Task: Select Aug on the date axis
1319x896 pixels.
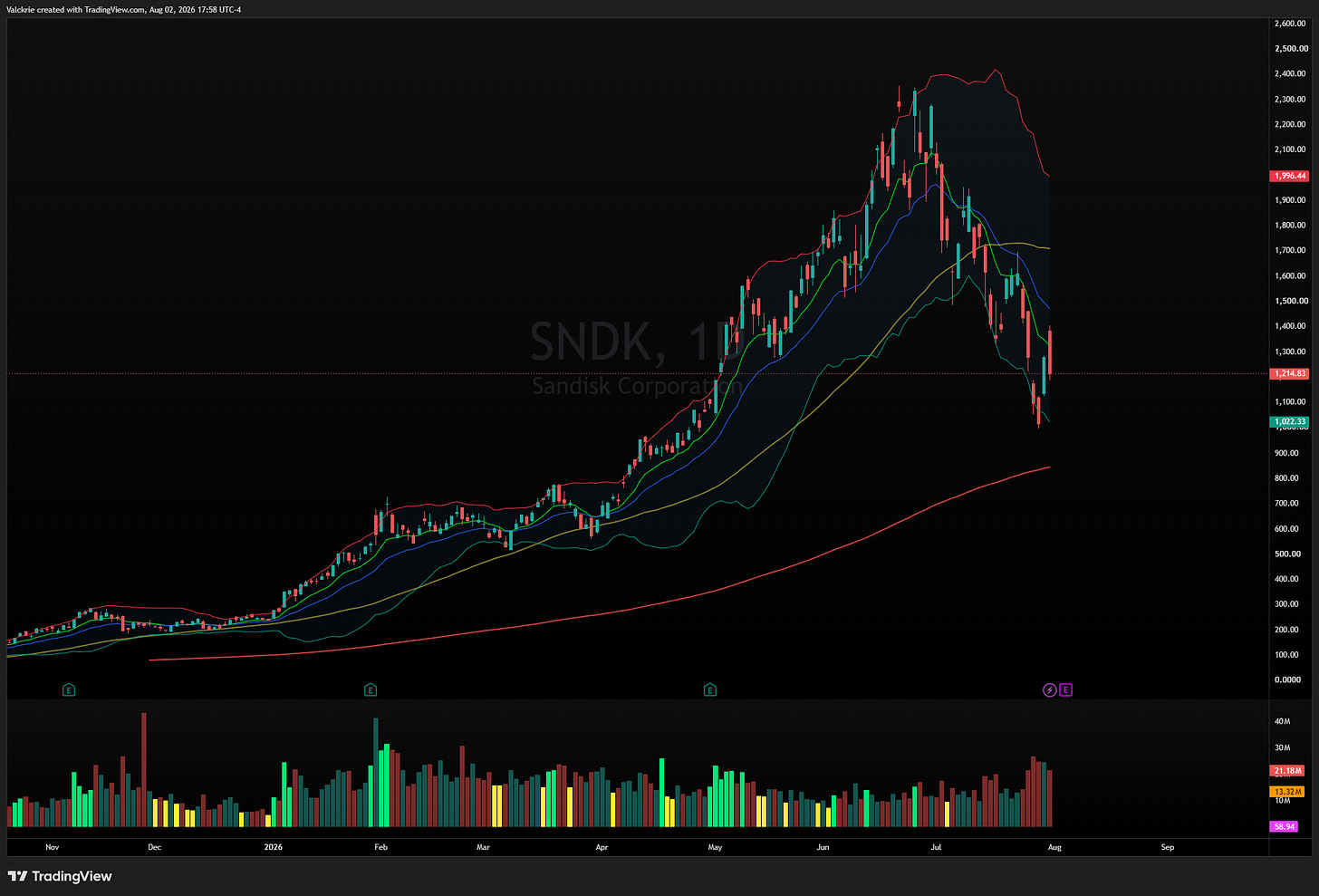Action: click(1054, 848)
